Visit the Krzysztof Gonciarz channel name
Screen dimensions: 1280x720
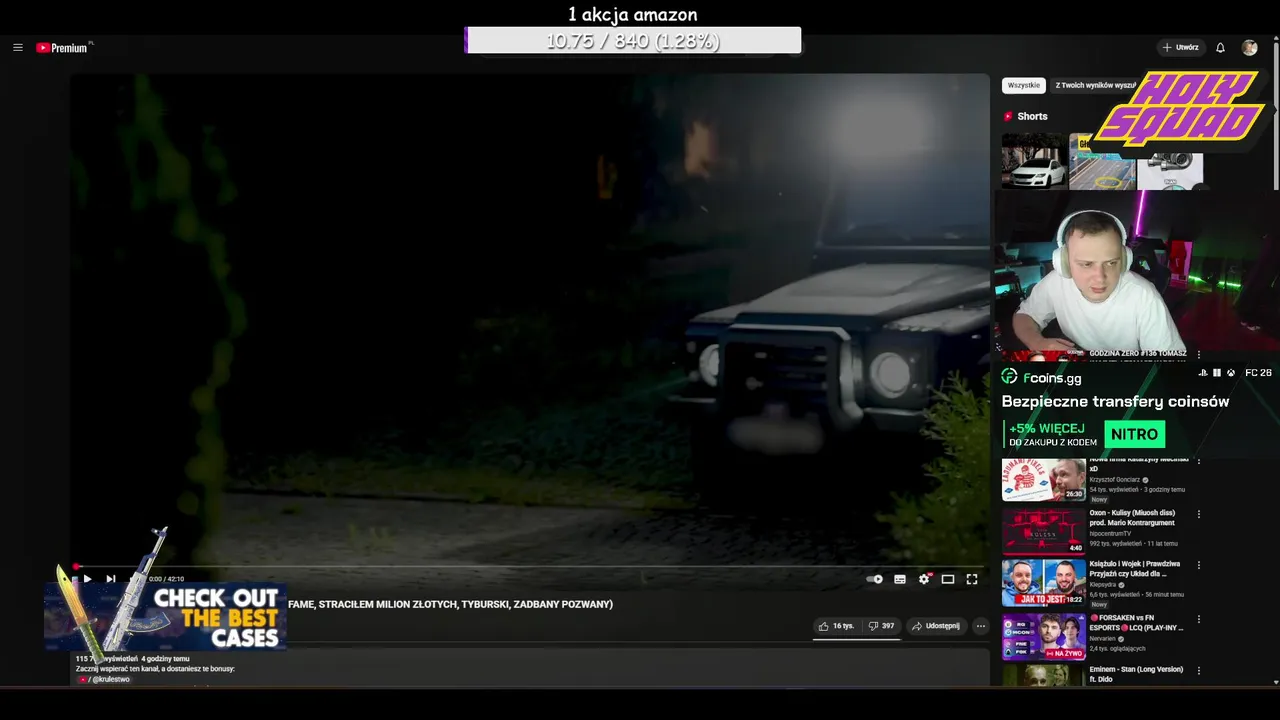pos(1115,480)
